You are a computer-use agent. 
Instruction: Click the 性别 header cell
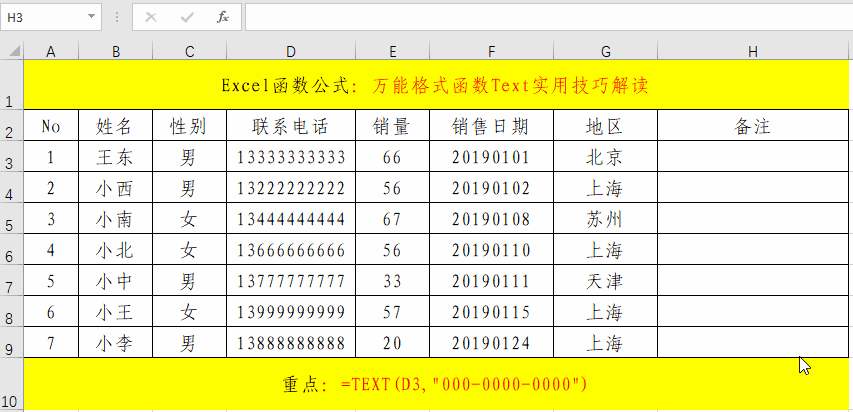point(189,125)
